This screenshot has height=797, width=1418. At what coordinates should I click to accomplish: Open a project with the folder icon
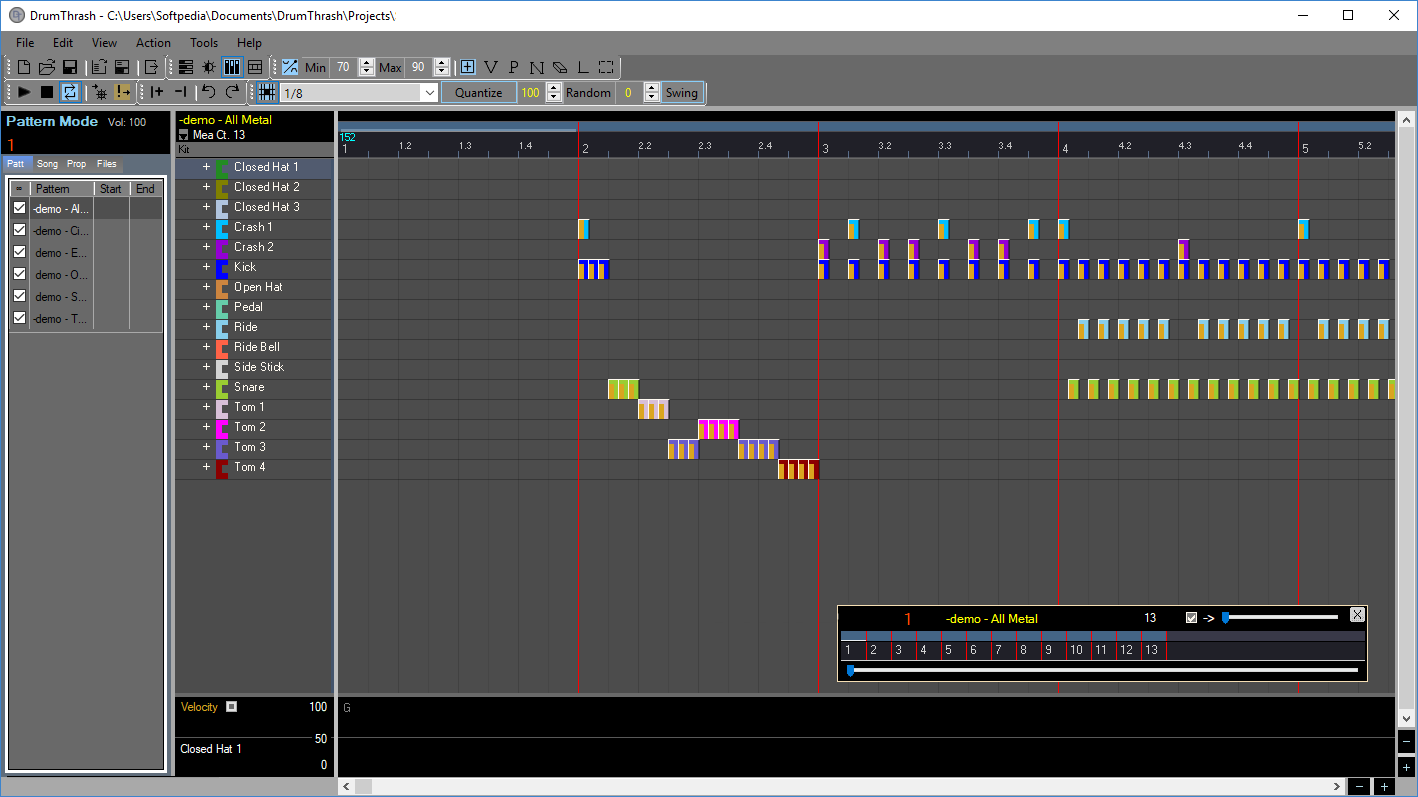pyautogui.click(x=46, y=67)
